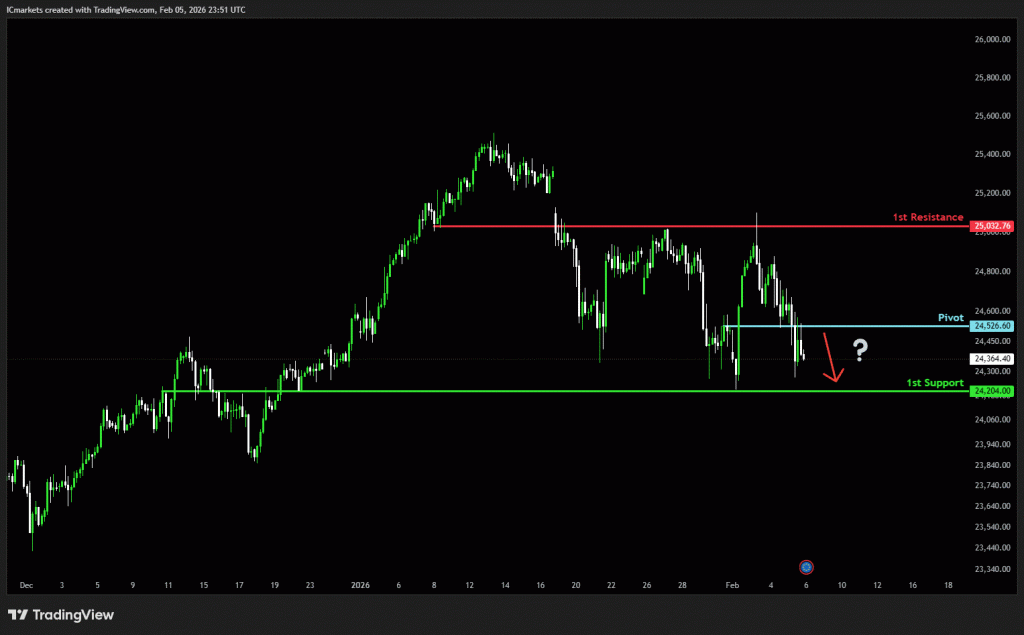Click the red downward arrow drawing
Image resolution: width=1024 pixels, height=635 pixels.
tap(830, 357)
